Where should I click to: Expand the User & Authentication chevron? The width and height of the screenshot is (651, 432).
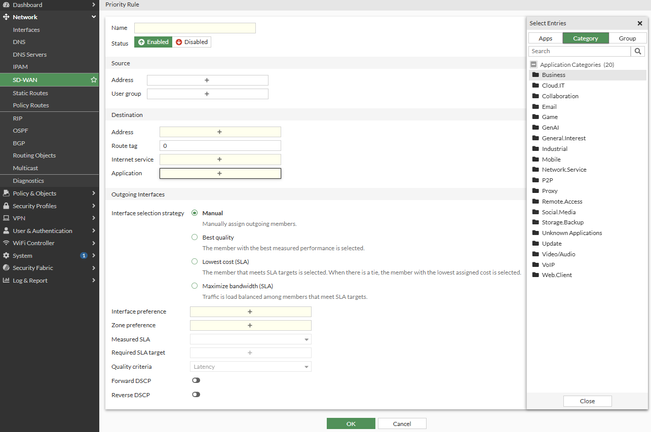tap(93, 231)
